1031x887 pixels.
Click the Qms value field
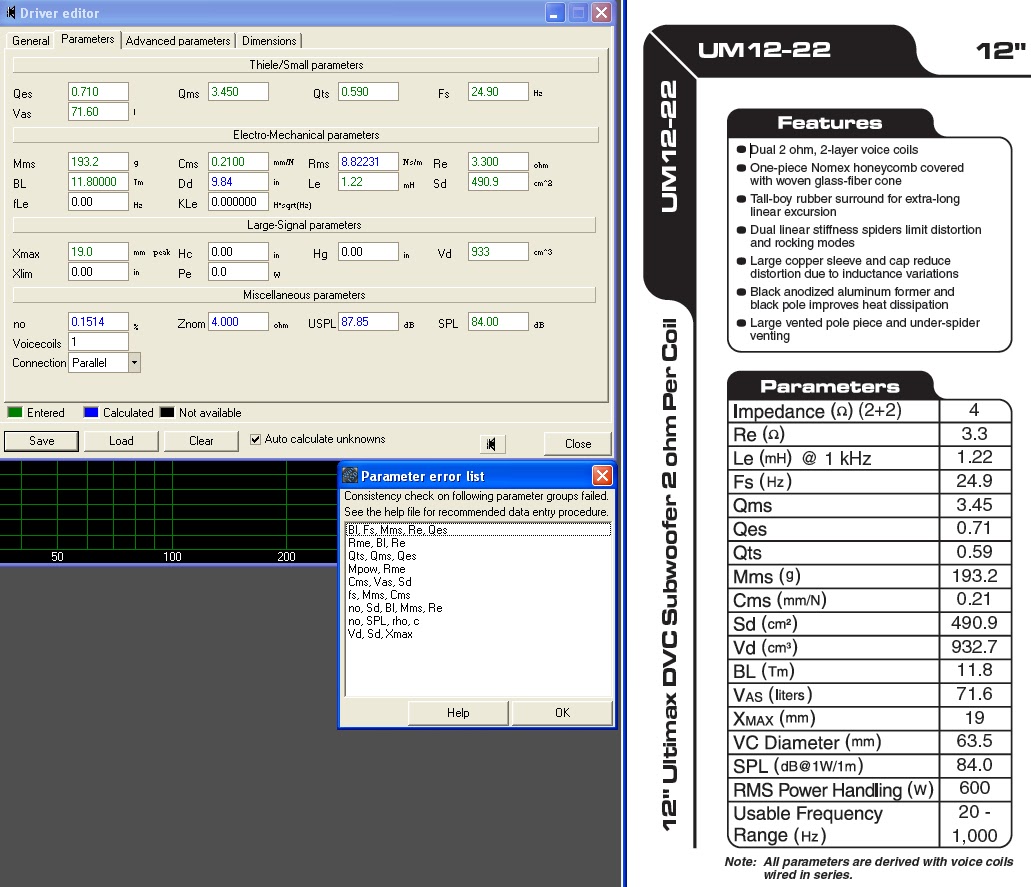(238, 92)
